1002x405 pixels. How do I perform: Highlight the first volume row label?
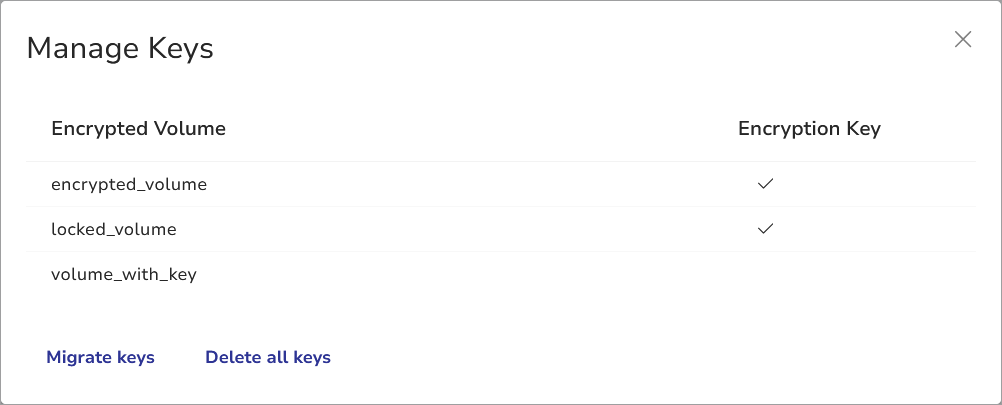tap(129, 184)
